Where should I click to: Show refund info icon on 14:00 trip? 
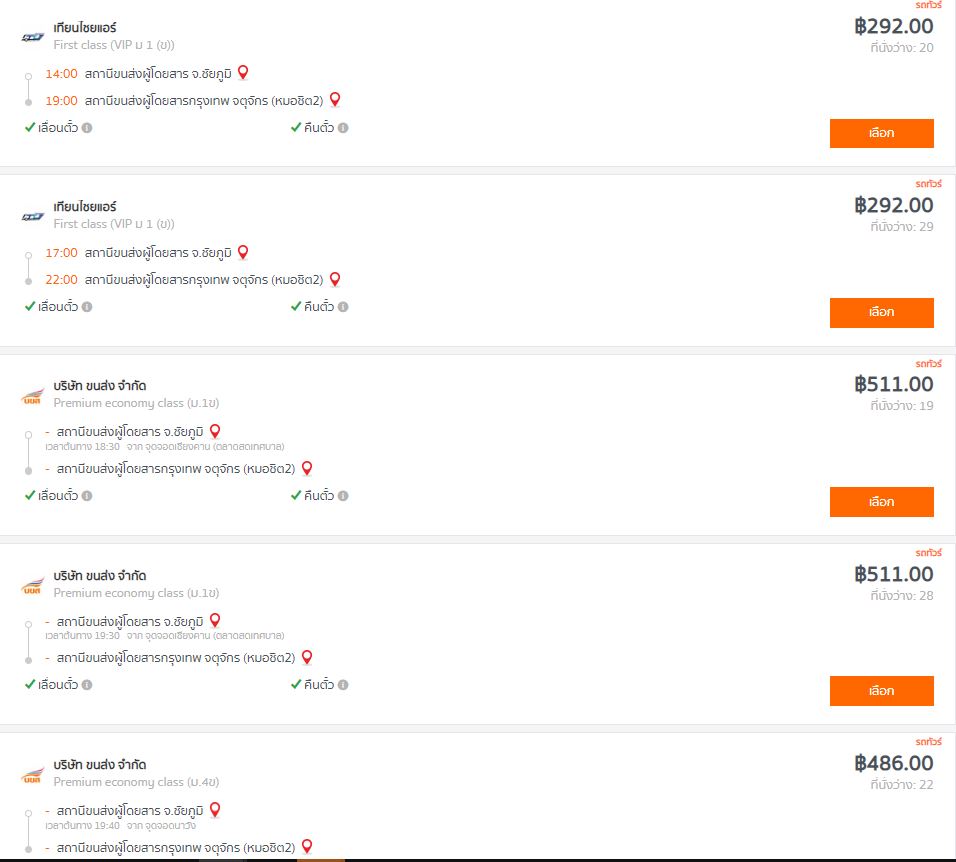click(x=343, y=128)
